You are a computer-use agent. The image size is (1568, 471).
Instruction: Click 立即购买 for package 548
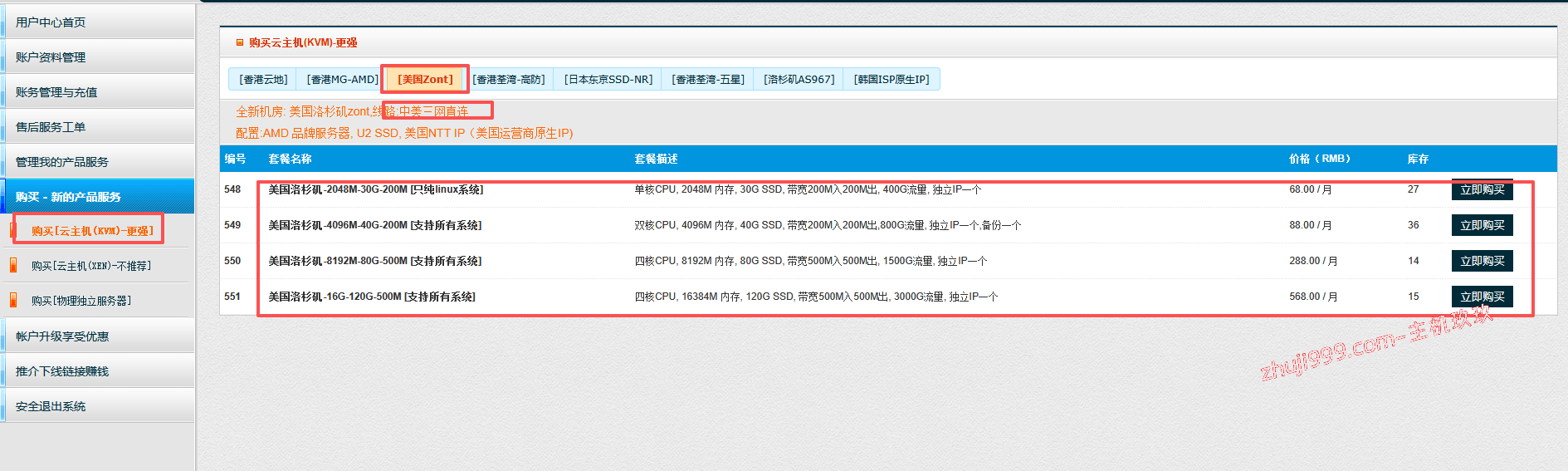(1482, 190)
